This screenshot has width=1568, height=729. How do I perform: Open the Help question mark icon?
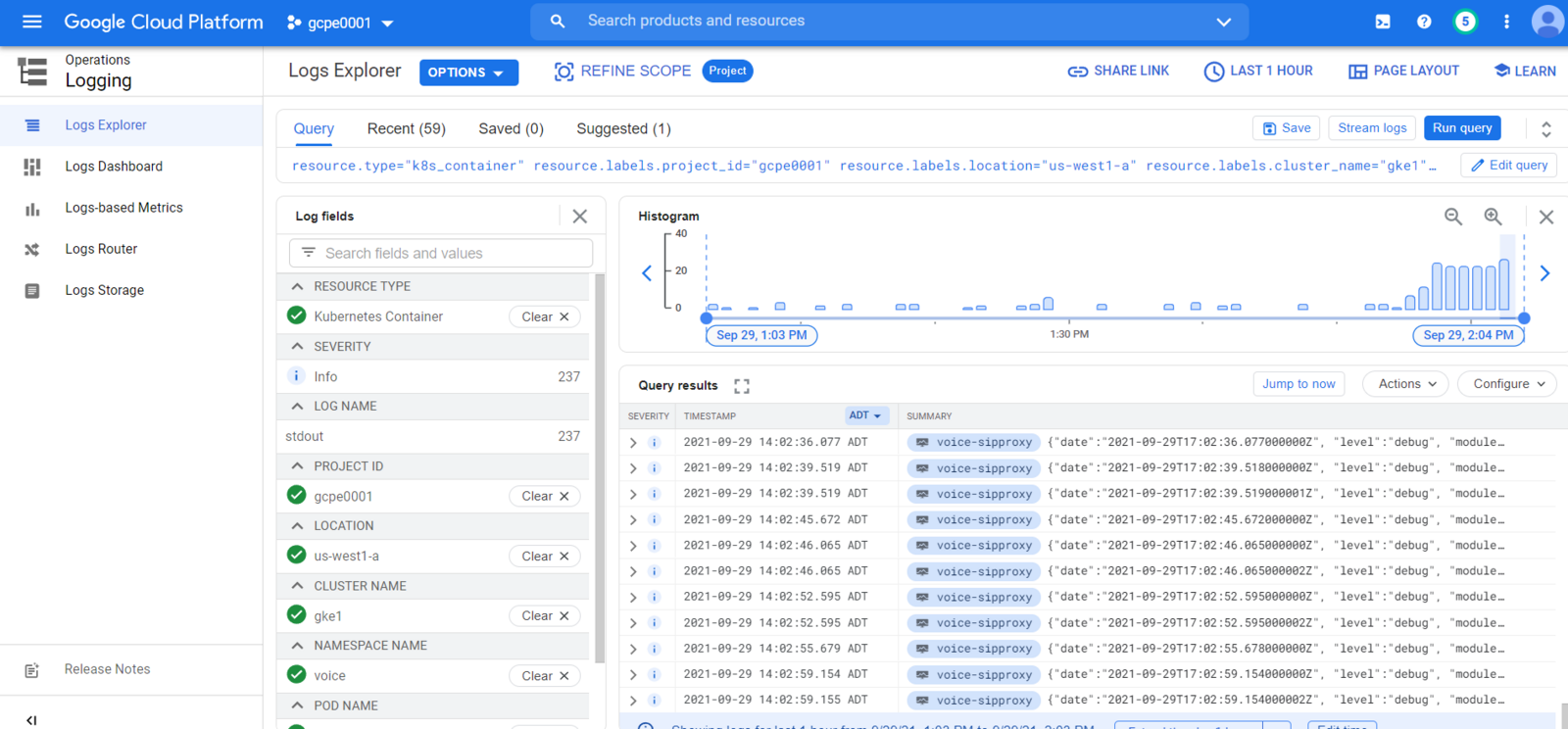coord(1424,22)
